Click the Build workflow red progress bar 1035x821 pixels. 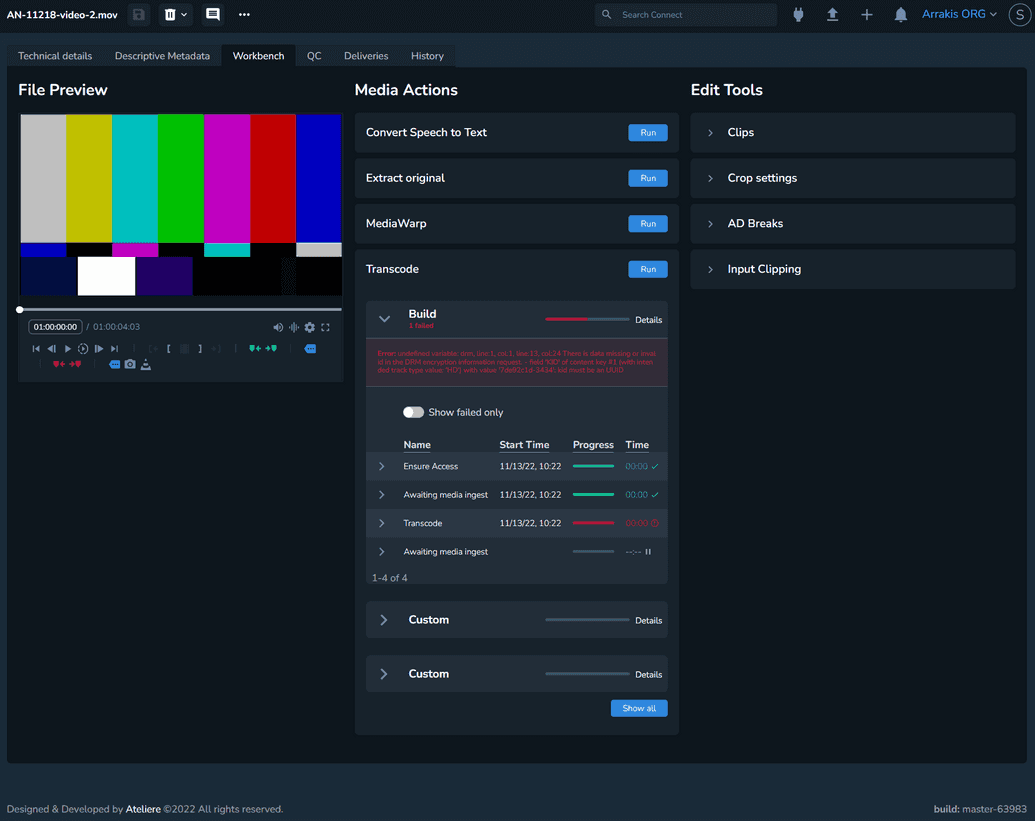pos(587,319)
